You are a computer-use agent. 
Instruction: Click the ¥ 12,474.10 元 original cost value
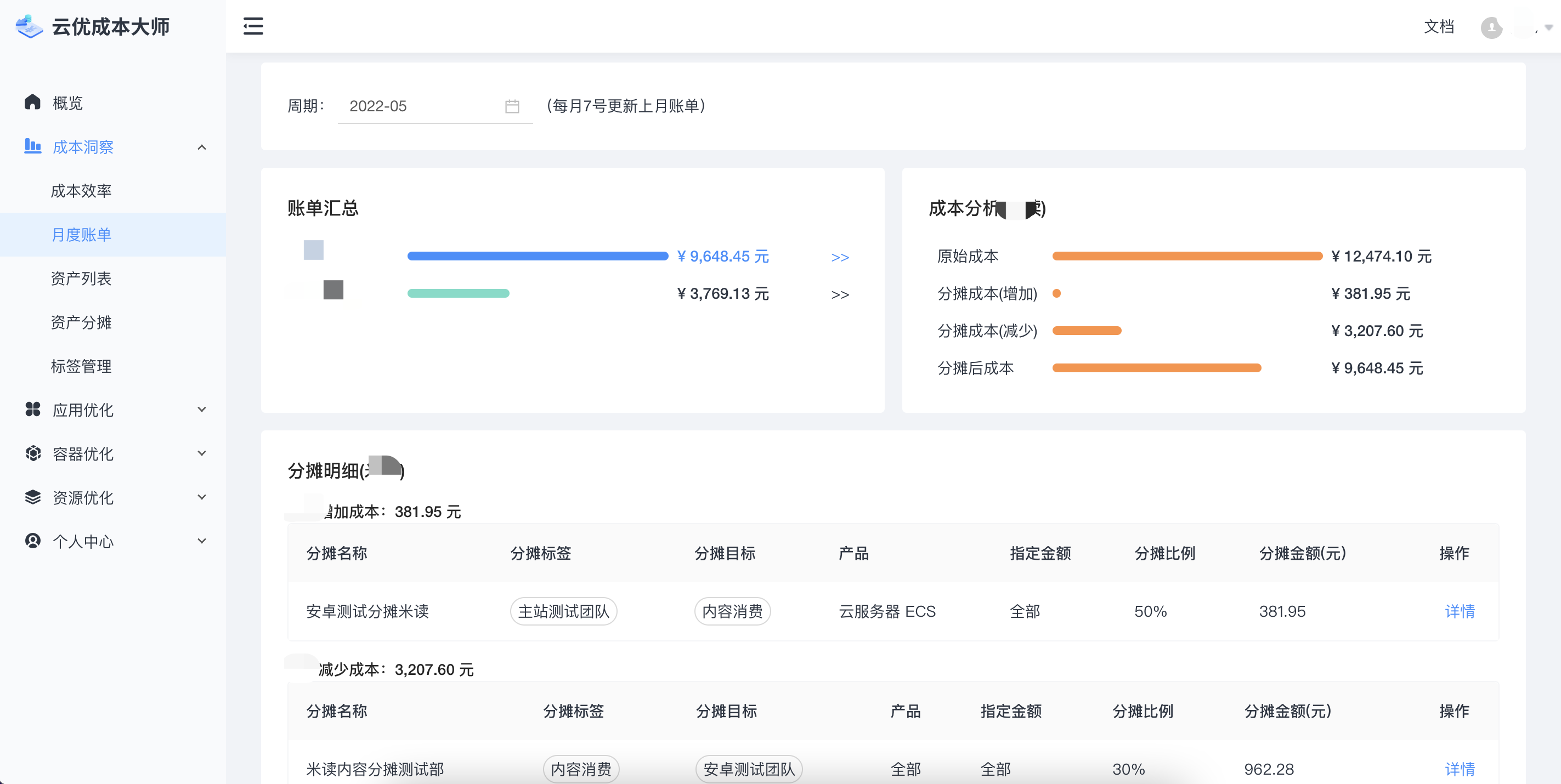tap(1382, 256)
